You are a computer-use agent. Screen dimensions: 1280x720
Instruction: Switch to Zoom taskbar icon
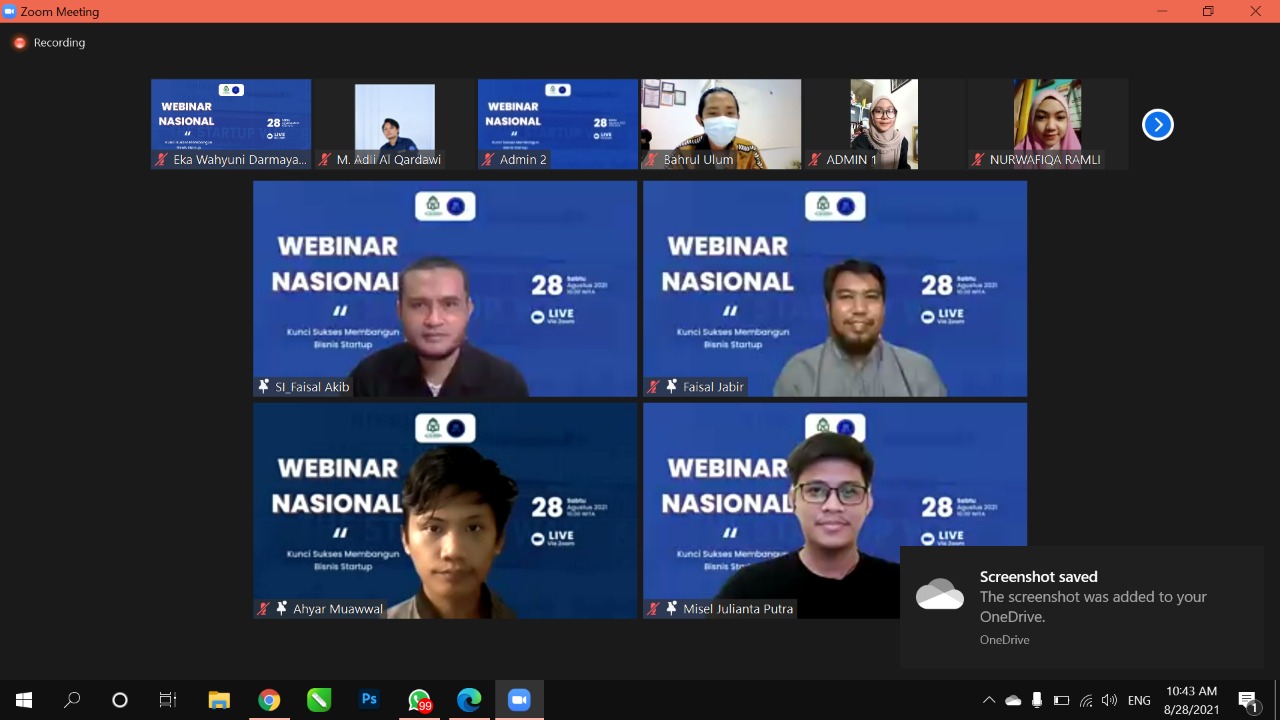point(519,700)
